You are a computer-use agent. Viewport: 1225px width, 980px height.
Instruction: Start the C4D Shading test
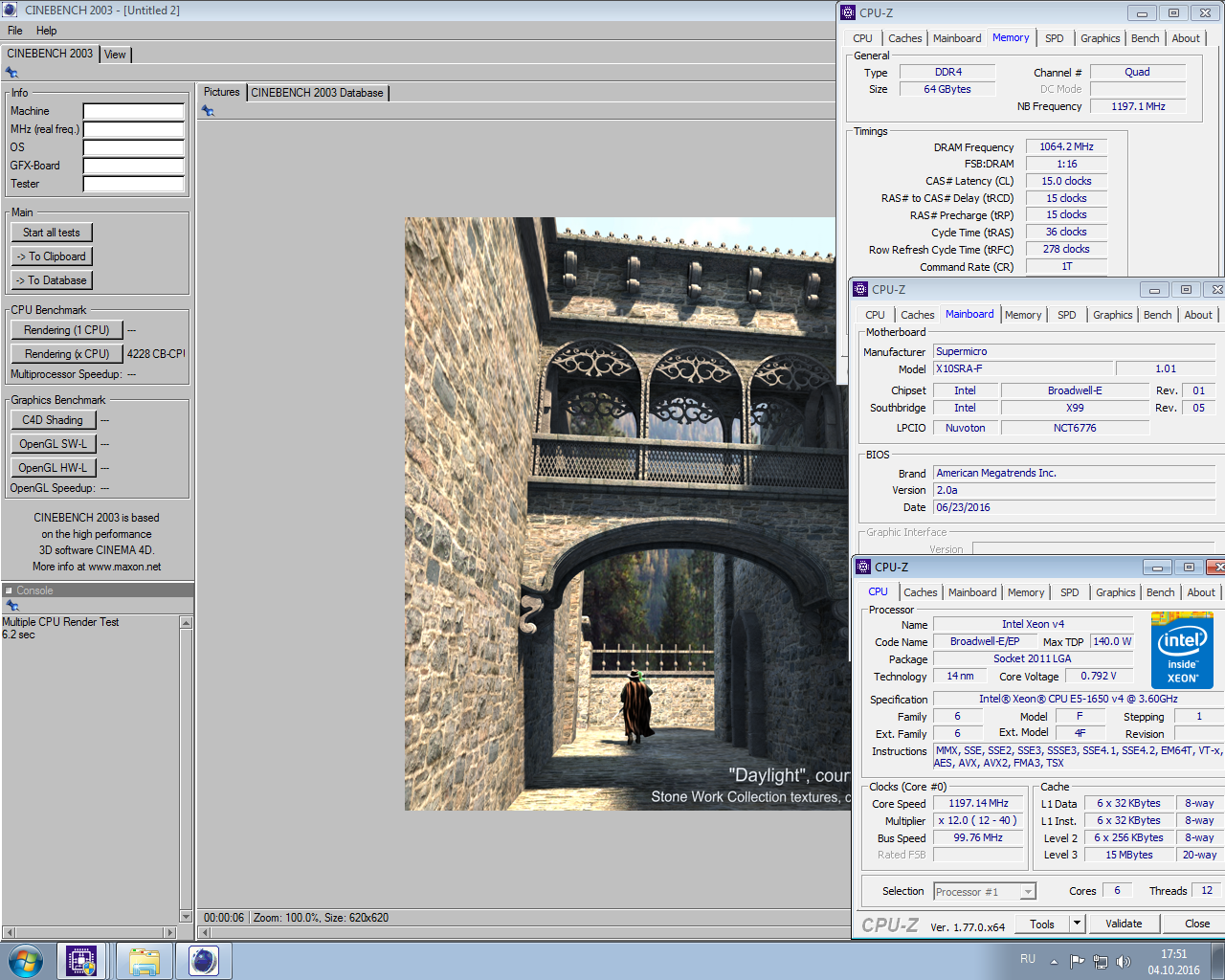53,420
